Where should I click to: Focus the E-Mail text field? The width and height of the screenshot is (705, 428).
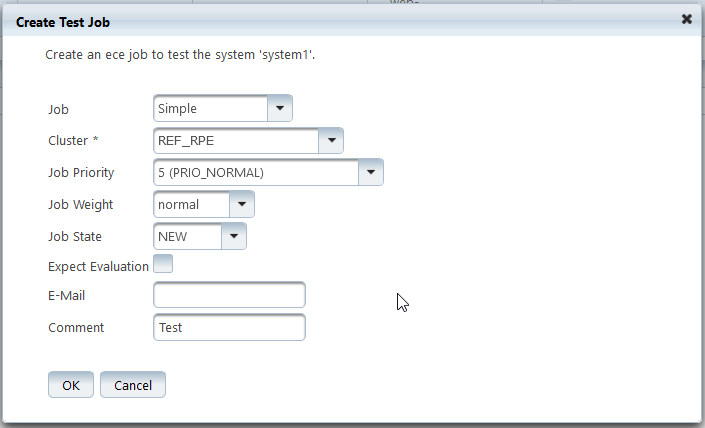point(229,295)
